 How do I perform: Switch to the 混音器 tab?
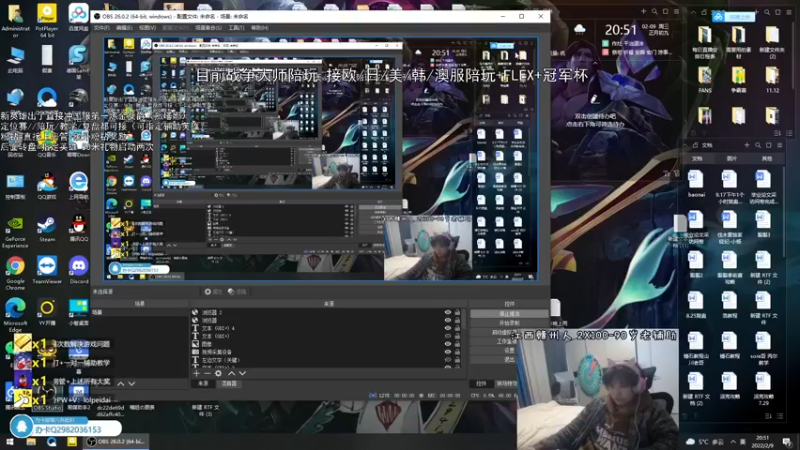(x=229, y=384)
